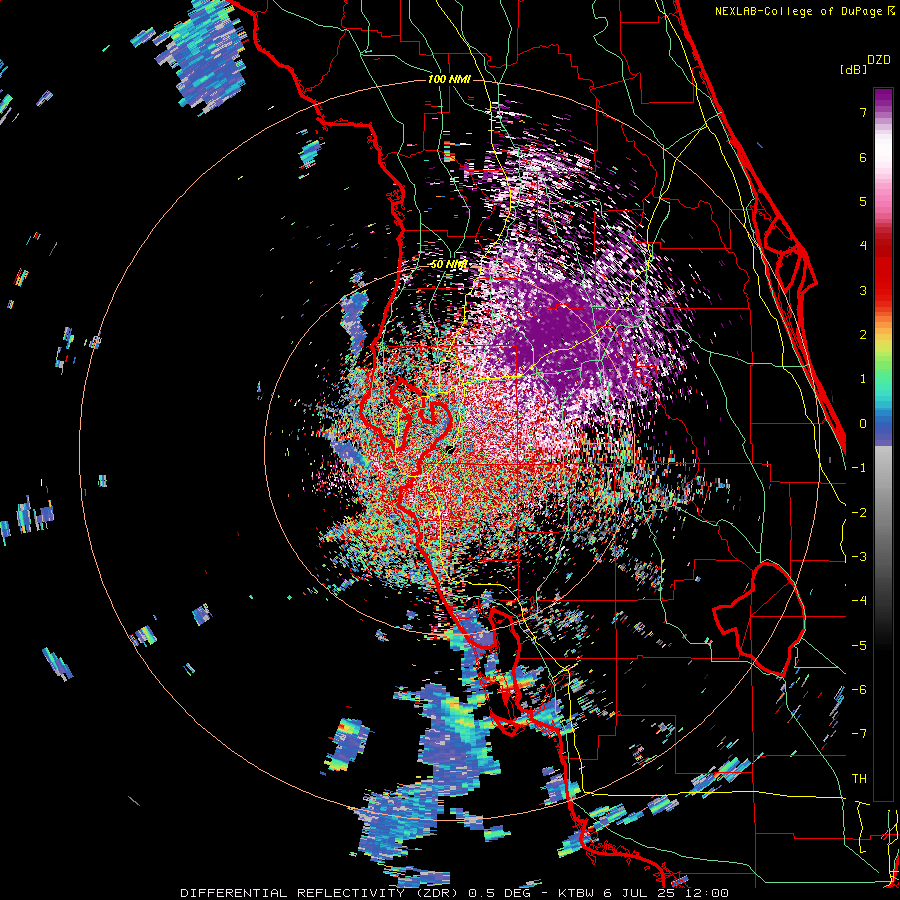Click the gray band of the color bar

[x=883, y=494]
